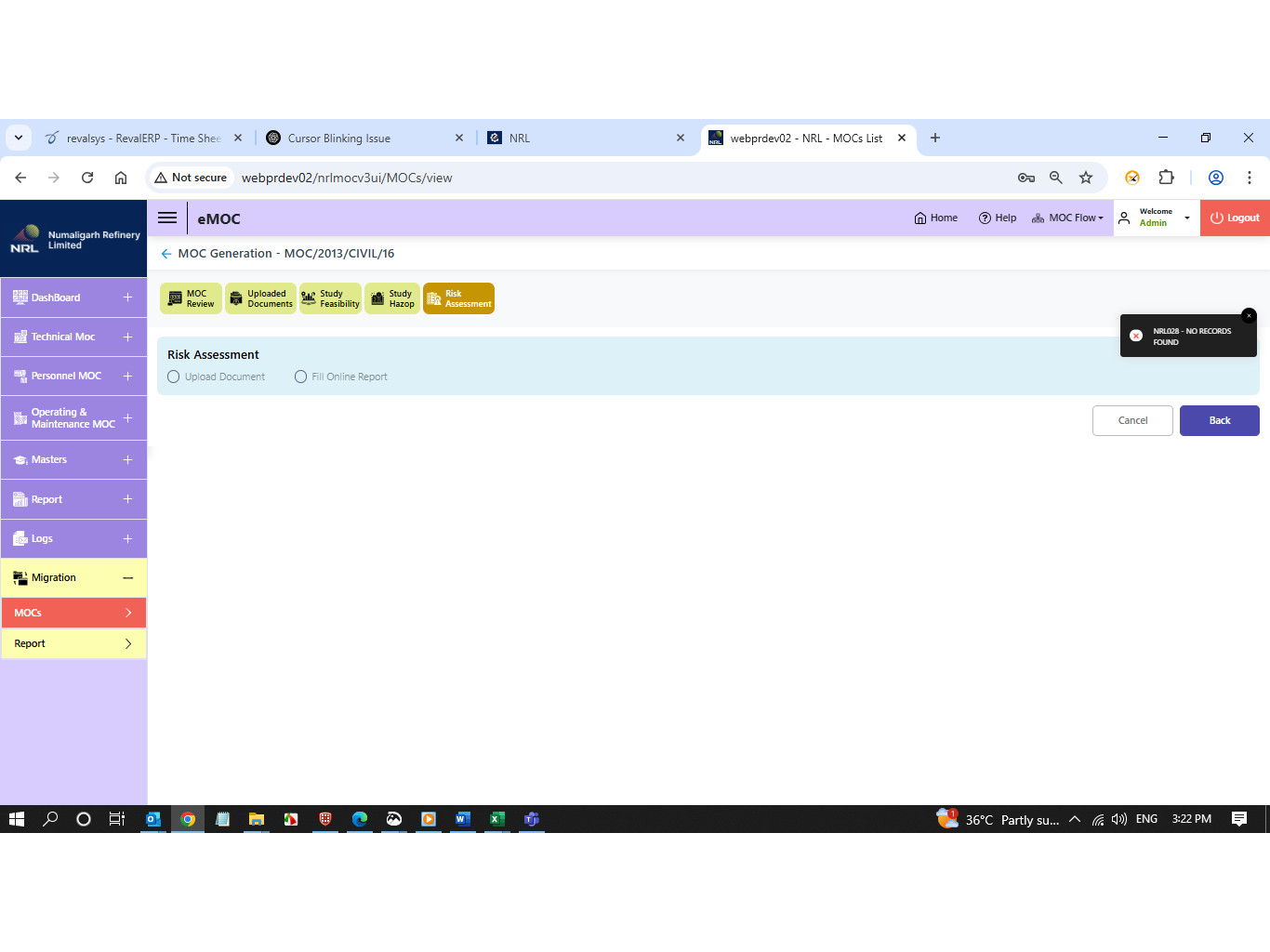This screenshot has height=952, width=1270.
Task: Select the Upload Document radio option
Action: (x=174, y=377)
